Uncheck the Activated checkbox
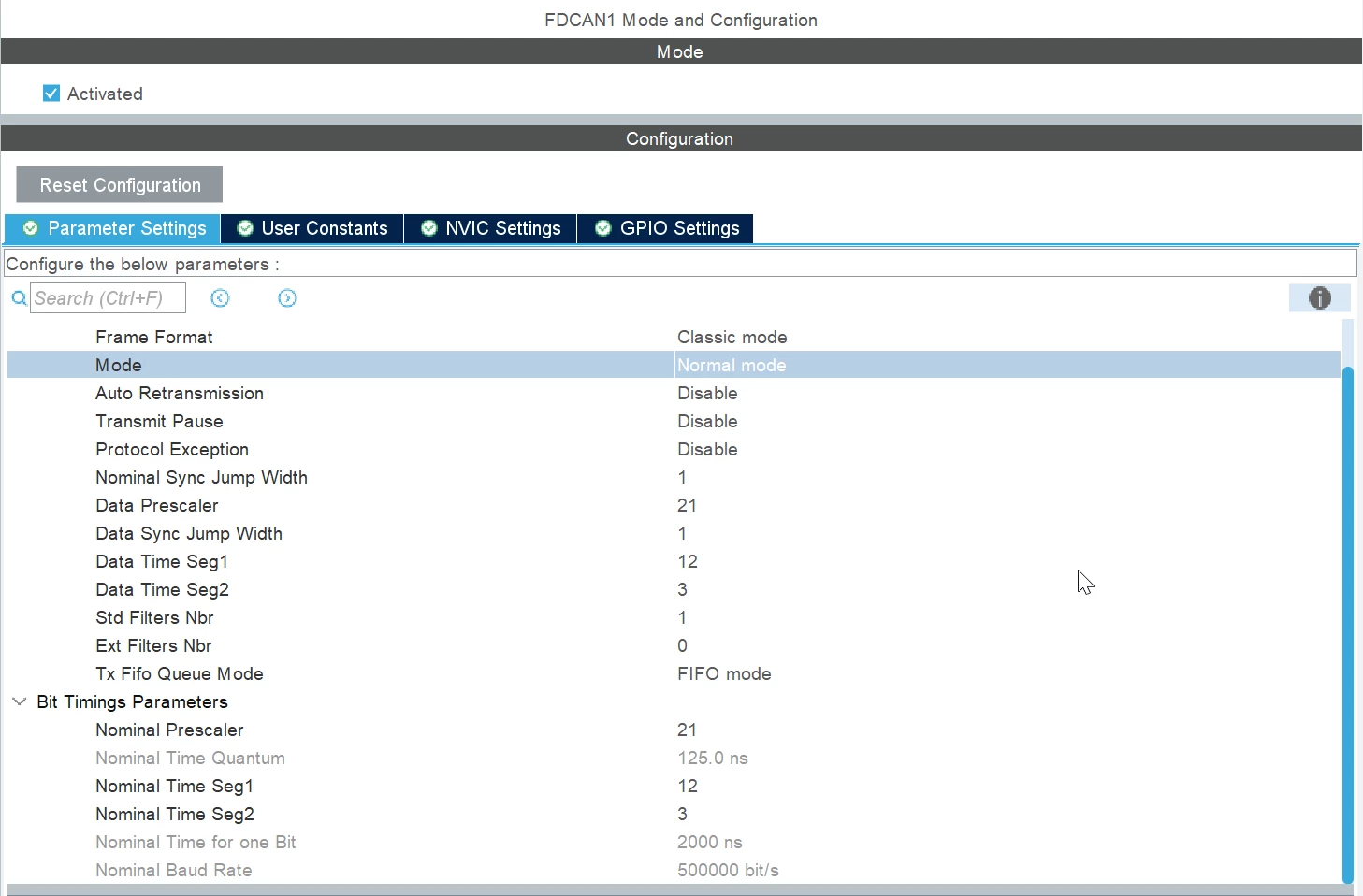1363x896 pixels. (51, 94)
